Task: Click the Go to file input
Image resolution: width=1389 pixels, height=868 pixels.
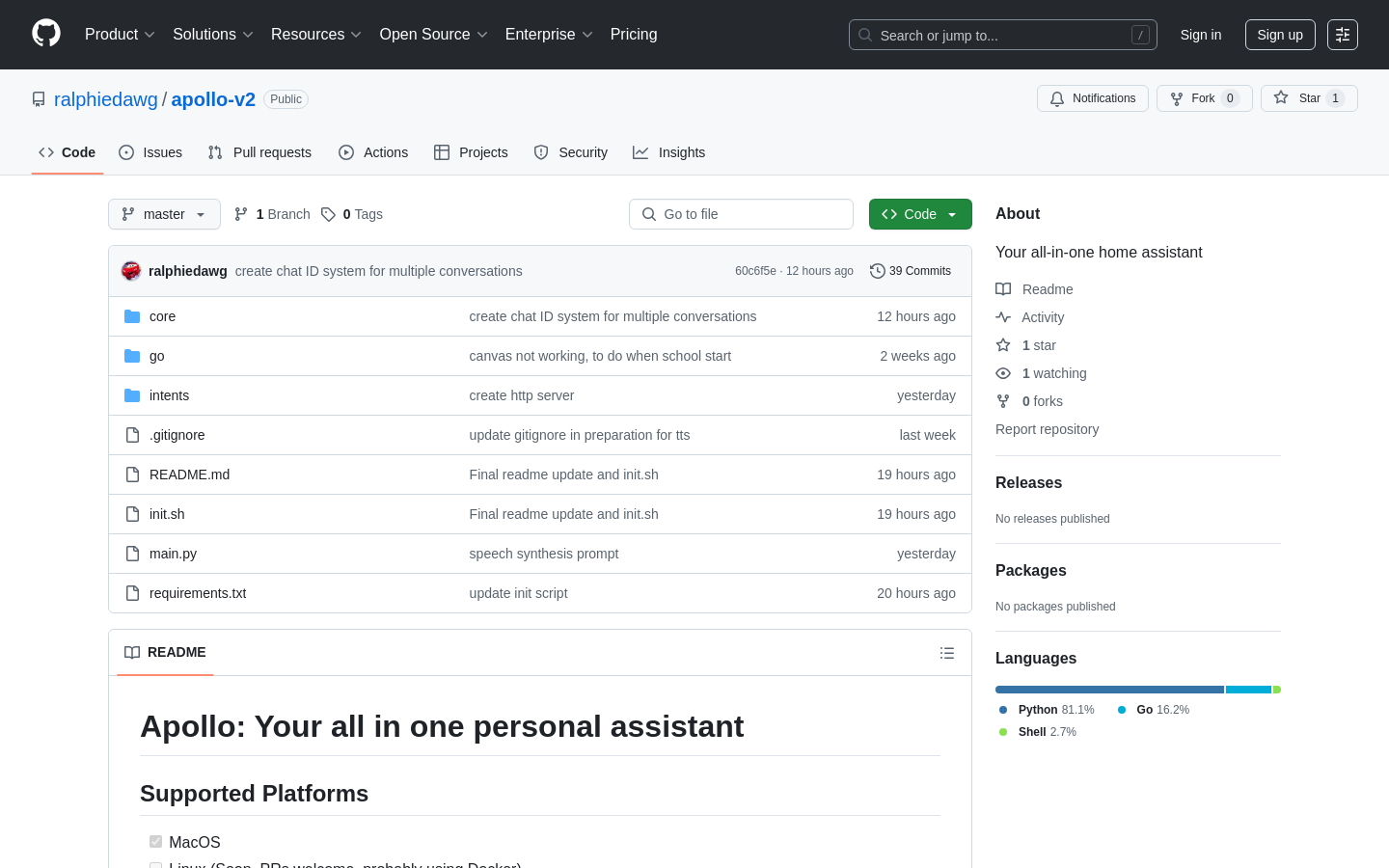Action: [741, 214]
